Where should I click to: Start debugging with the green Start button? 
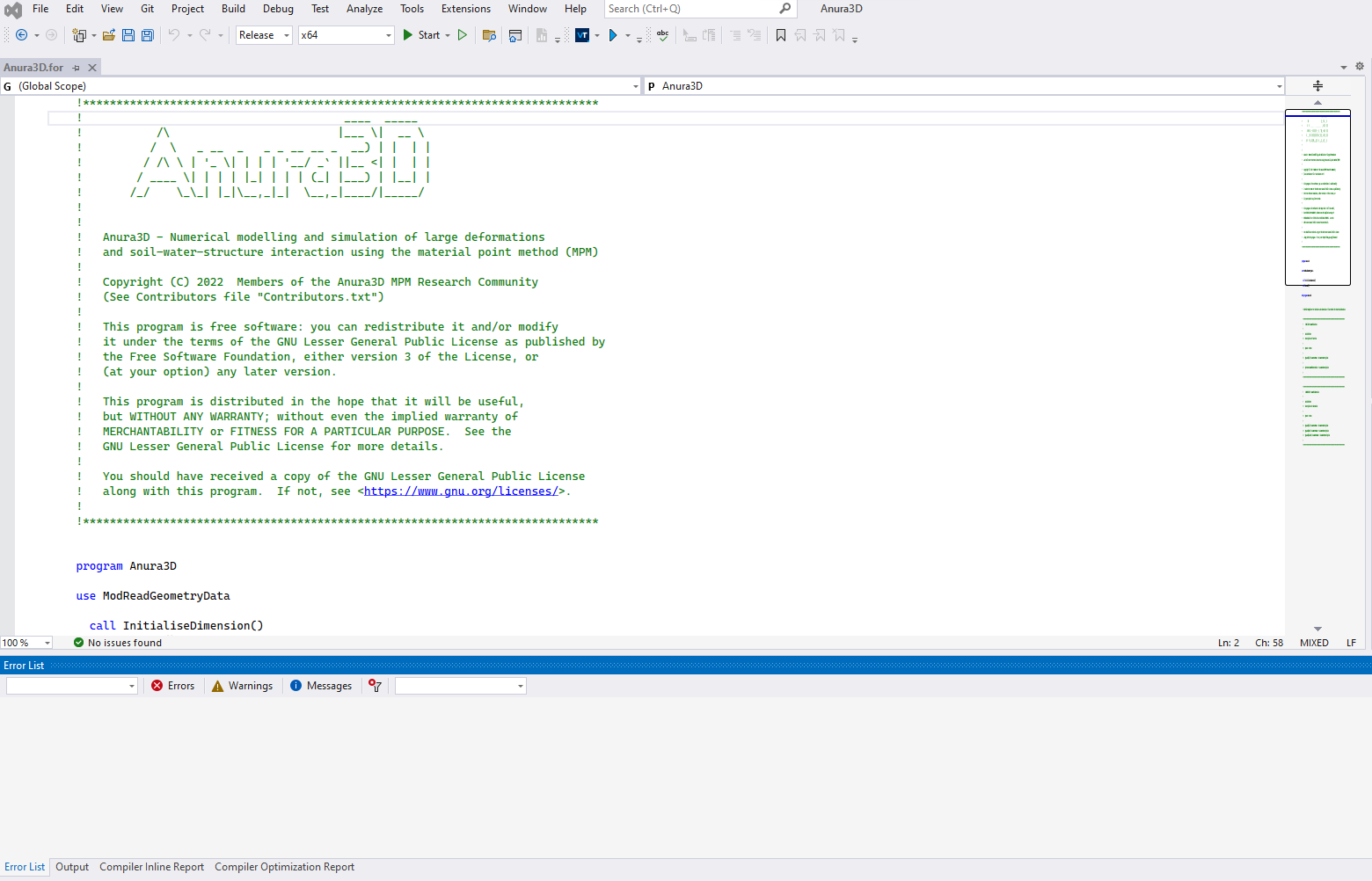pos(421,35)
